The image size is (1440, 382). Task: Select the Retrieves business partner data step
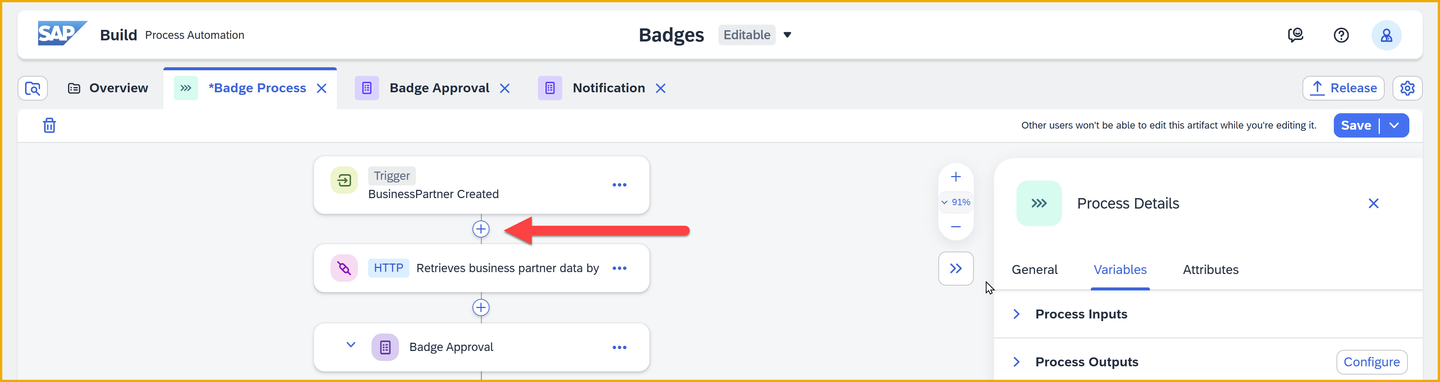pyautogui.click(x=481, y=268)
